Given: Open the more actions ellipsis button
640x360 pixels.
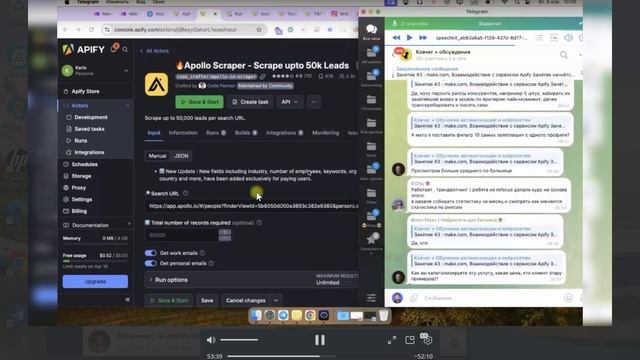Looking at the screenshot, I should pos(314,102).
